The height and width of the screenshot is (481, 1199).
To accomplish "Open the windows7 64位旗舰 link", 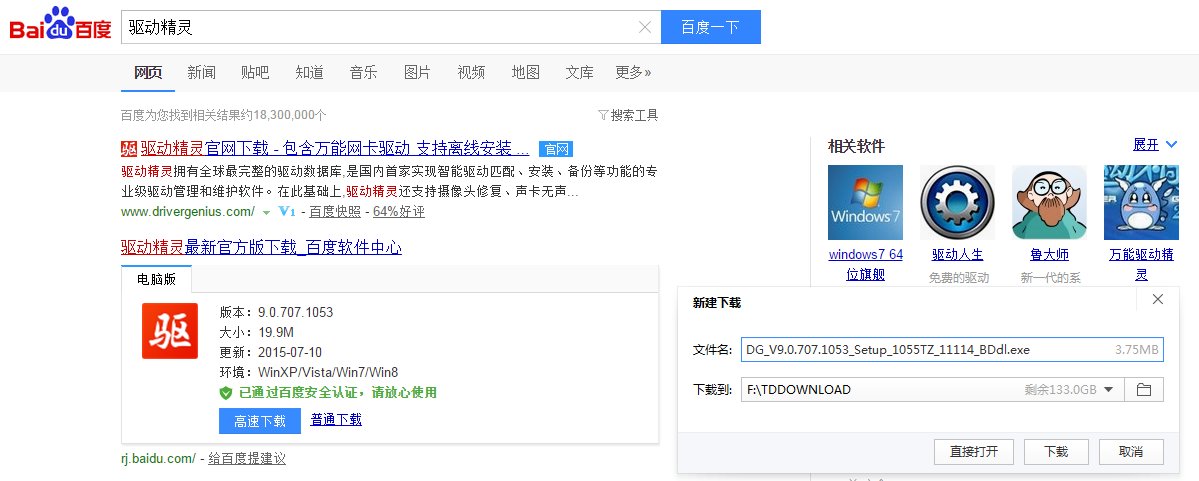I will click(866, 264).
